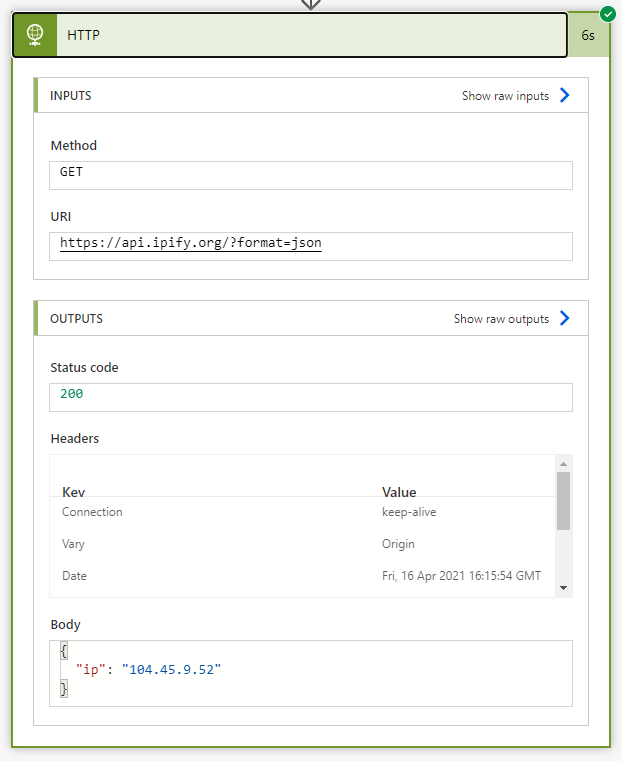Click the chevron beside Show raw outputs
This screenshot has width=622, height=761.
(565, 319)
